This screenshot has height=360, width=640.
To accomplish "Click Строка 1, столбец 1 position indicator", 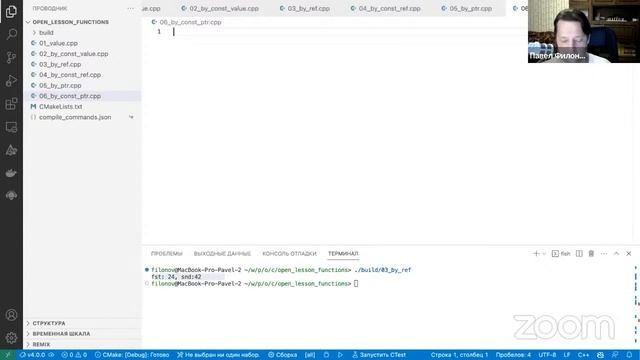I will coord(459,355).
